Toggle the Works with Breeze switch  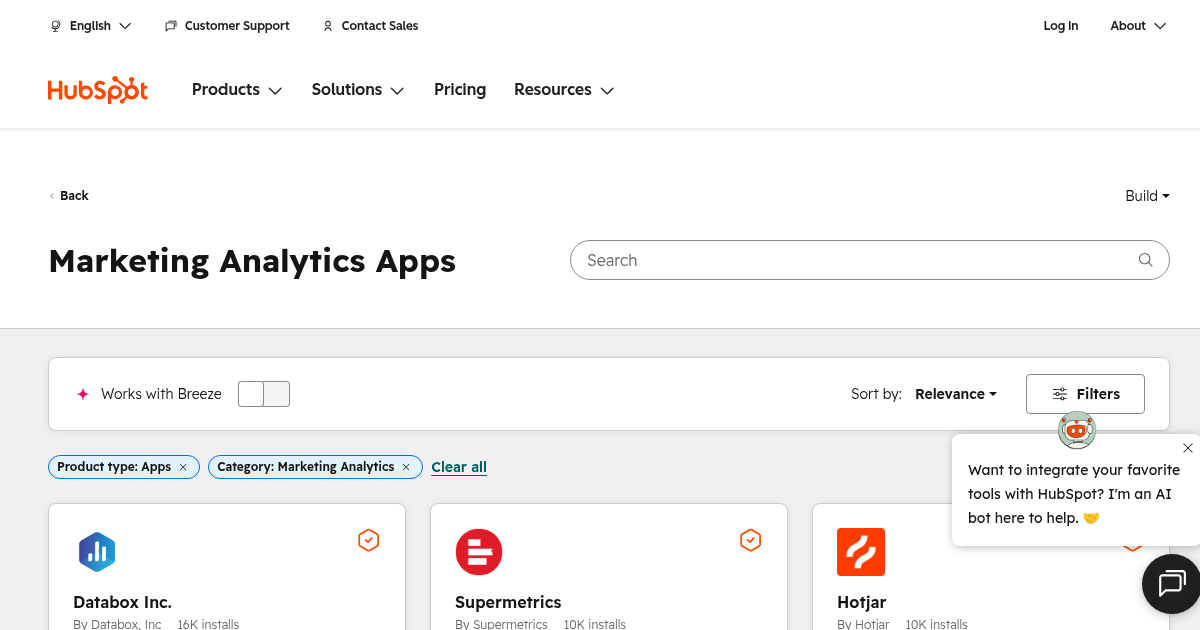[264, 394]
